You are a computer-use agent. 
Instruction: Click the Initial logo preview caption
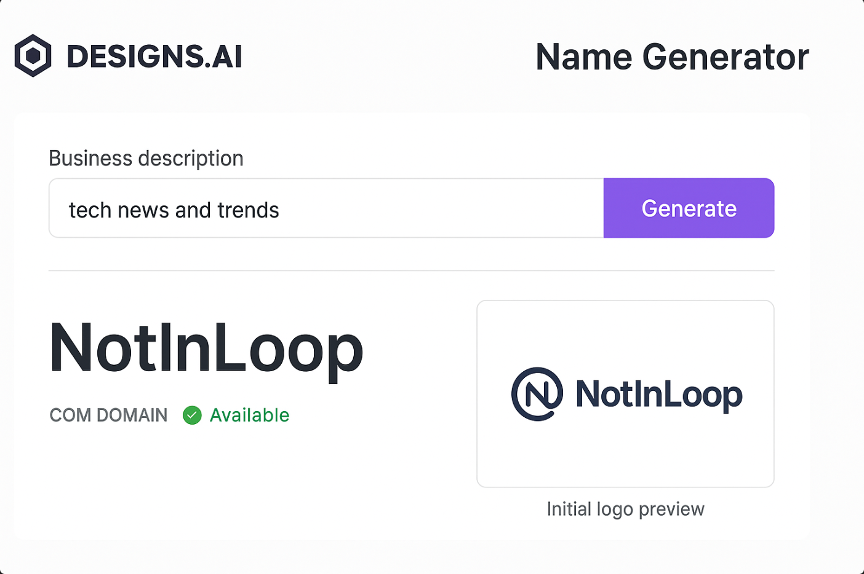click(x=625, y=509)
